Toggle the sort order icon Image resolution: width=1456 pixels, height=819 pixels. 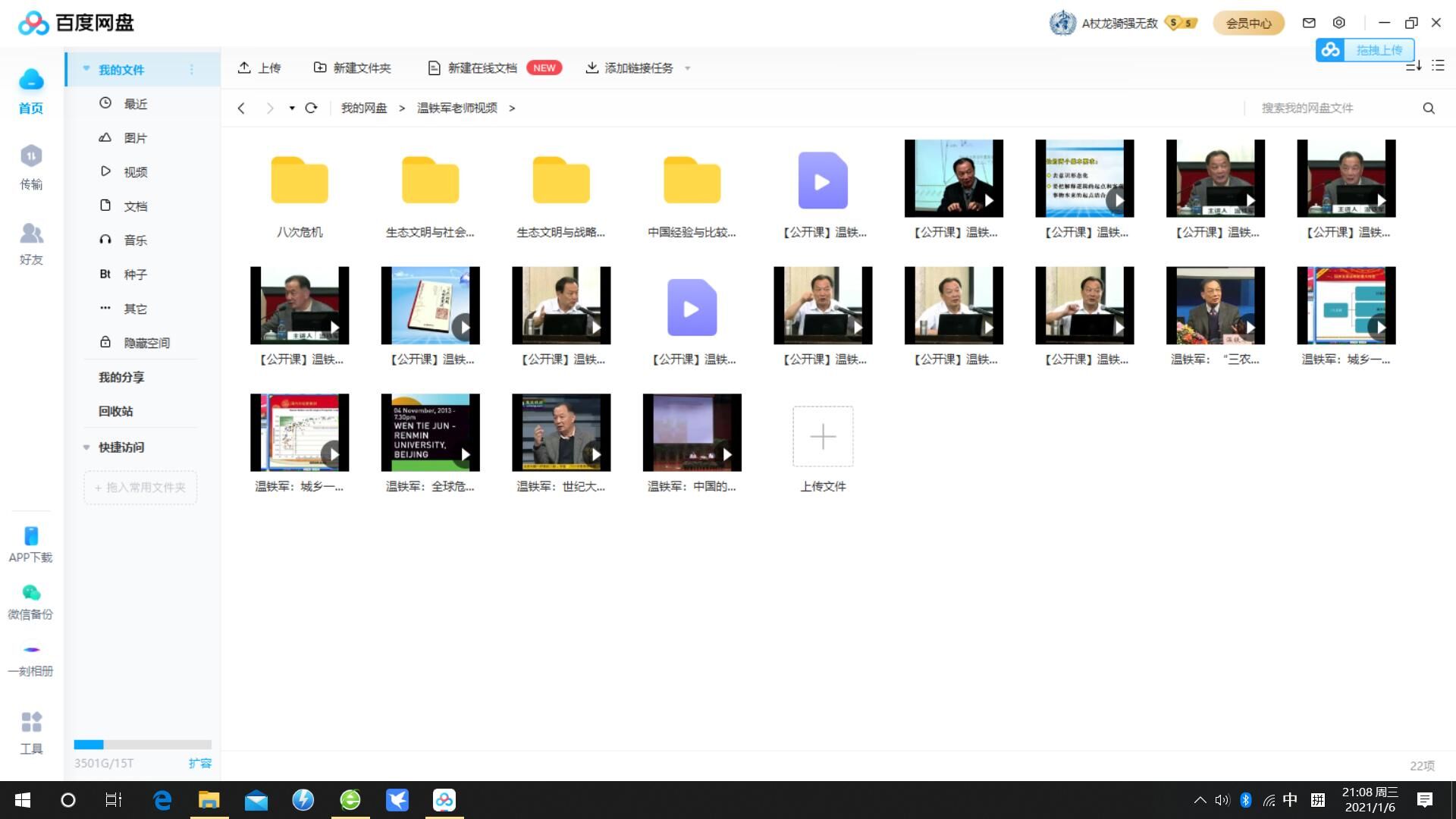click(x=1413, y=66)
